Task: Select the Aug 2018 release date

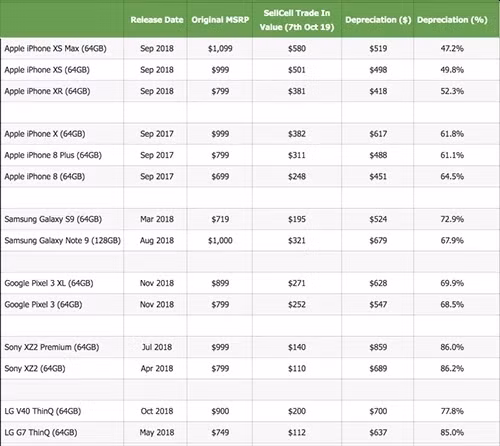Action: coord(157,241)
